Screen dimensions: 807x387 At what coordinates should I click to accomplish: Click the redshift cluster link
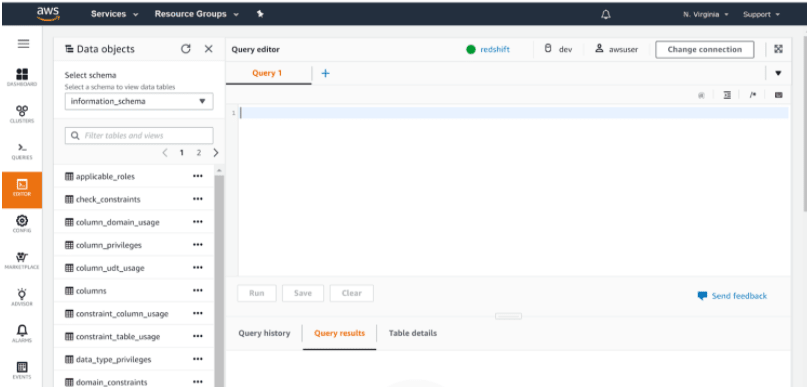click(x=495, y=49)
